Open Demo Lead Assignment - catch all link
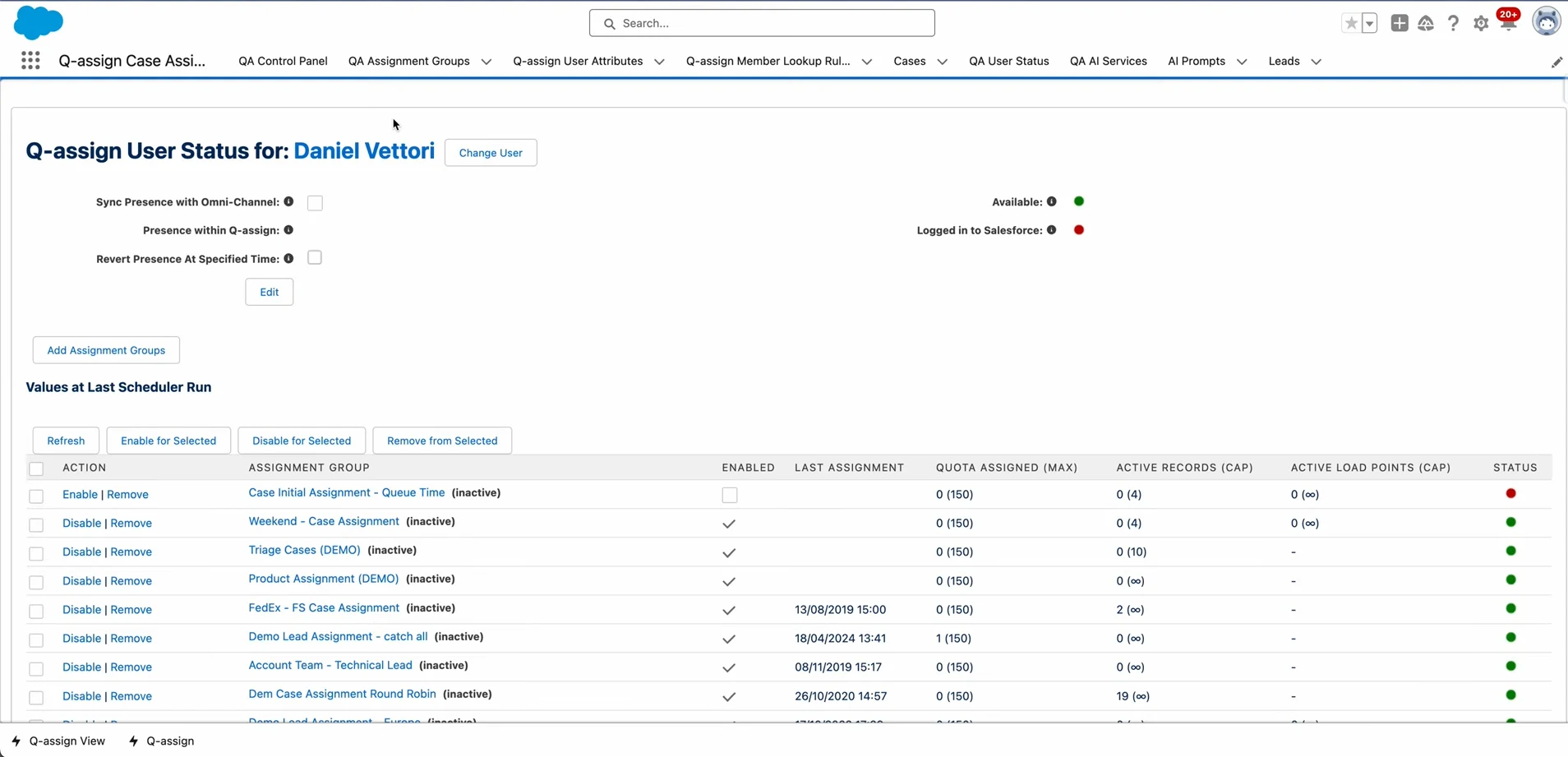 pos(338,636)
